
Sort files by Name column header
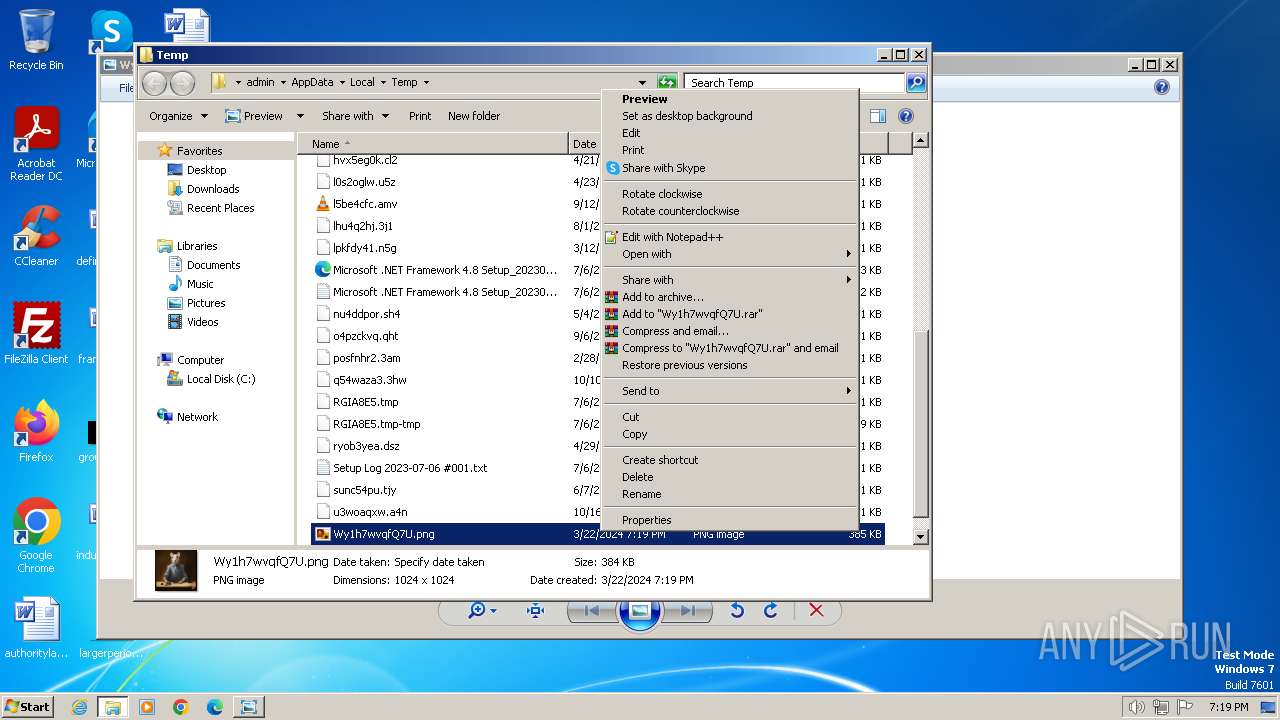pyautogui.click(x=433, y=144)
